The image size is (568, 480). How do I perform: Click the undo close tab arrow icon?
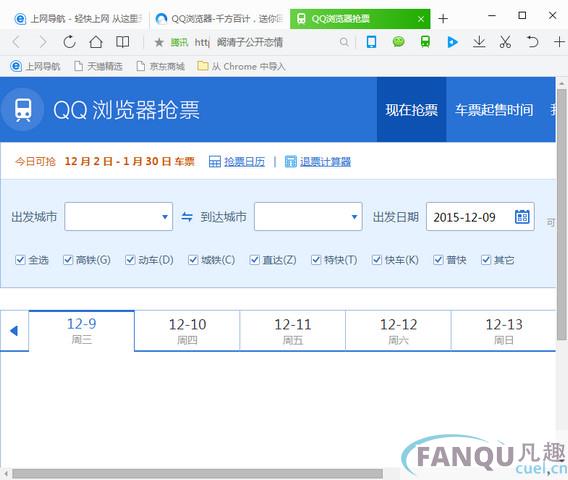coord(532,42)
